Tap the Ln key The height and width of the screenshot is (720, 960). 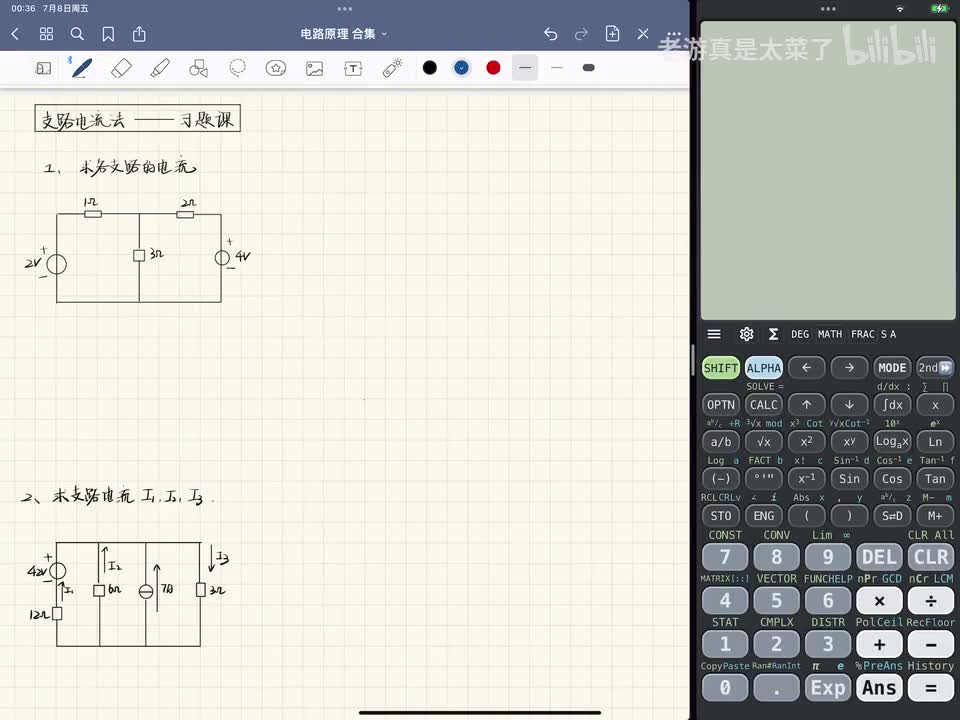point(935,441)
